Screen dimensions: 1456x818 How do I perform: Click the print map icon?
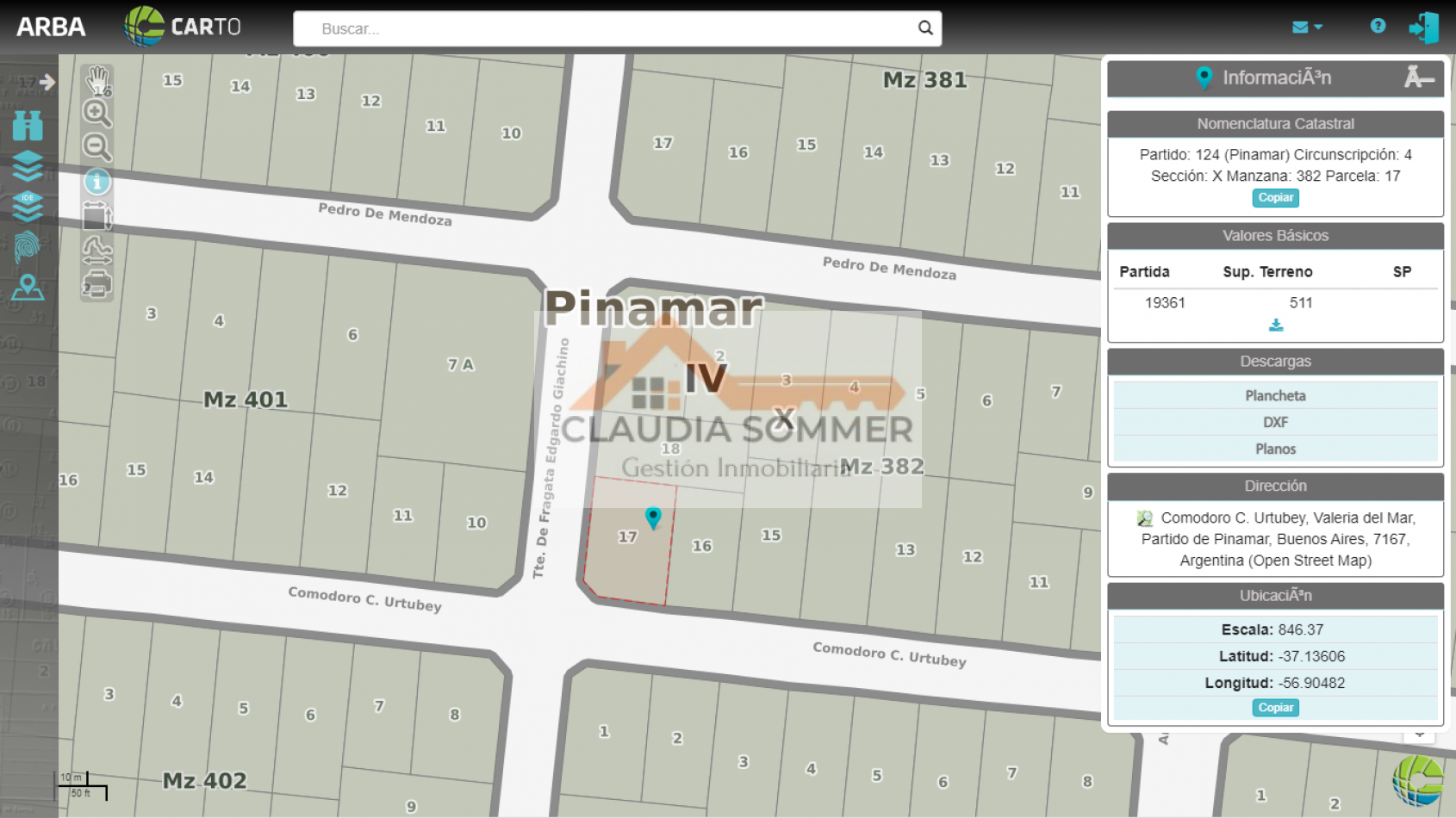[x=97, y=283]
